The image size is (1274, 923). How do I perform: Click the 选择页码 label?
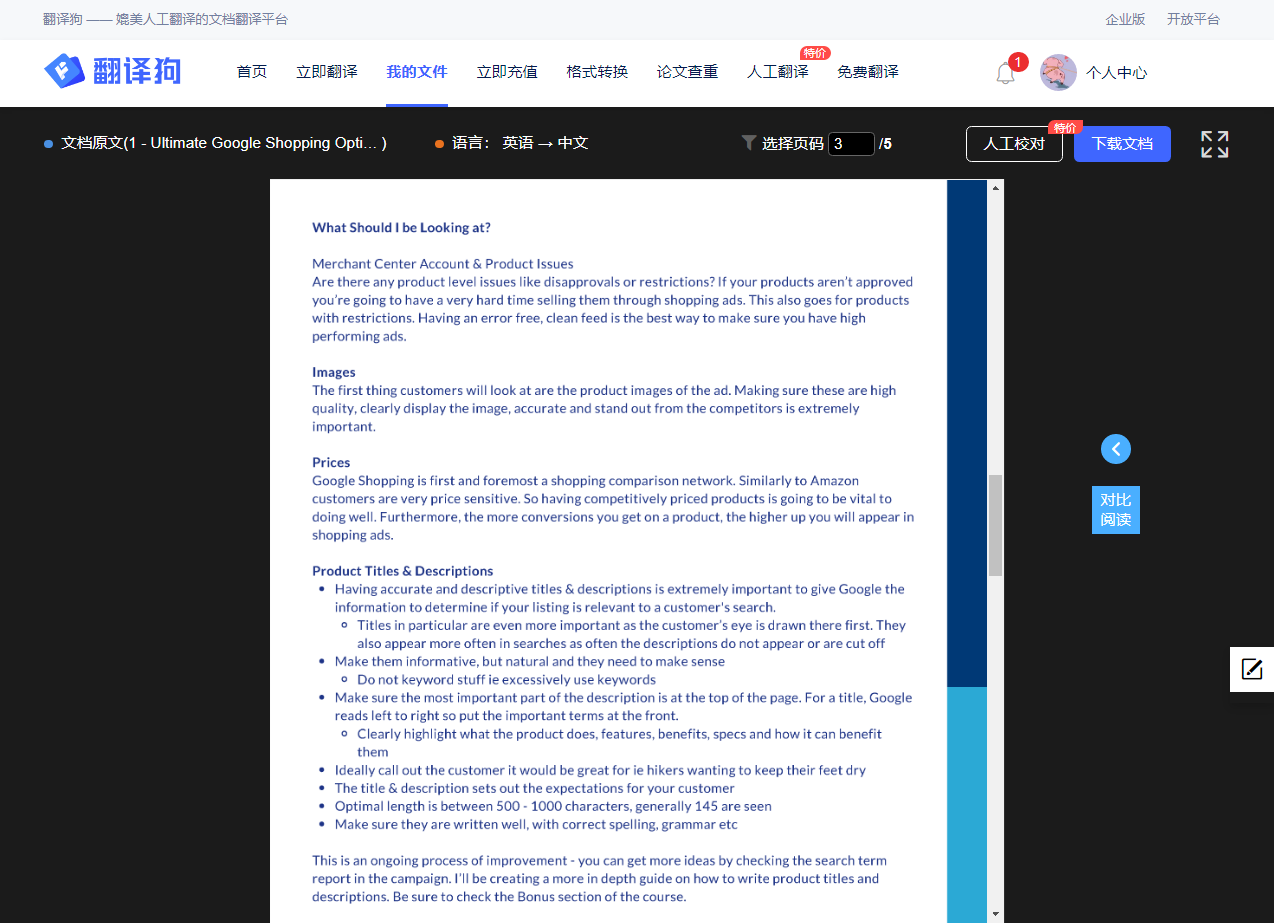tap(793, 144)
